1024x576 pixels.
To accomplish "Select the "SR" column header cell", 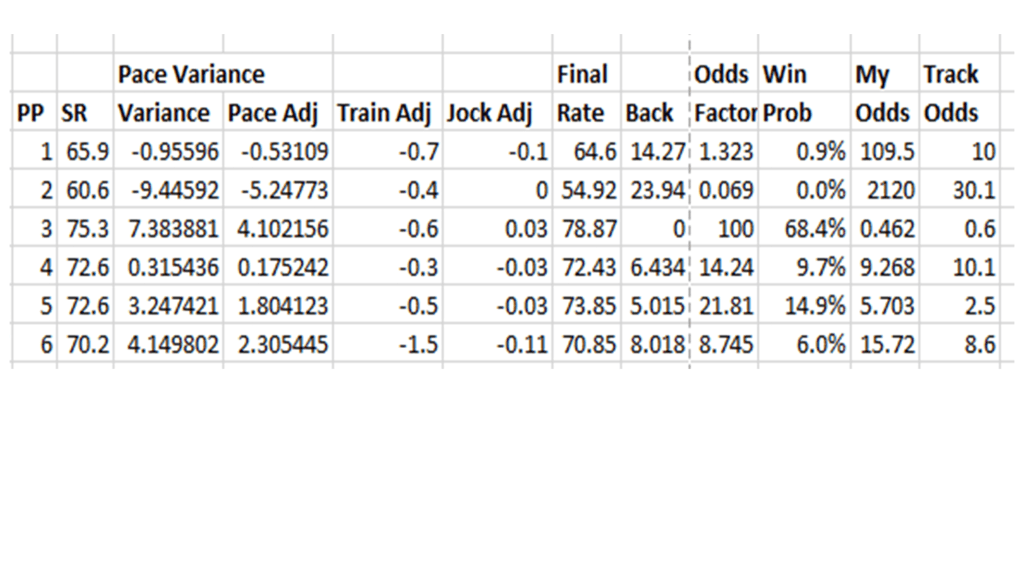I will [x=75, y=113].
